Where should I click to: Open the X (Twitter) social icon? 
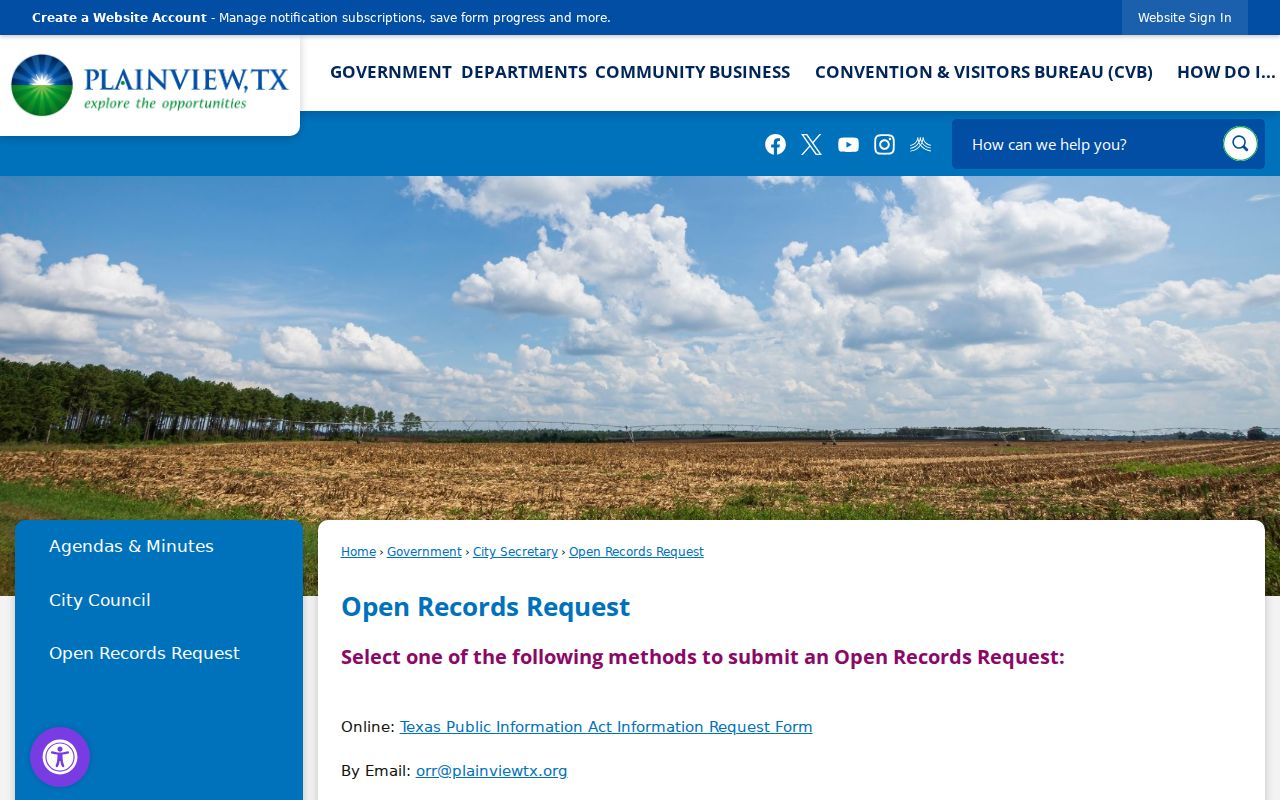click(811, 144)
